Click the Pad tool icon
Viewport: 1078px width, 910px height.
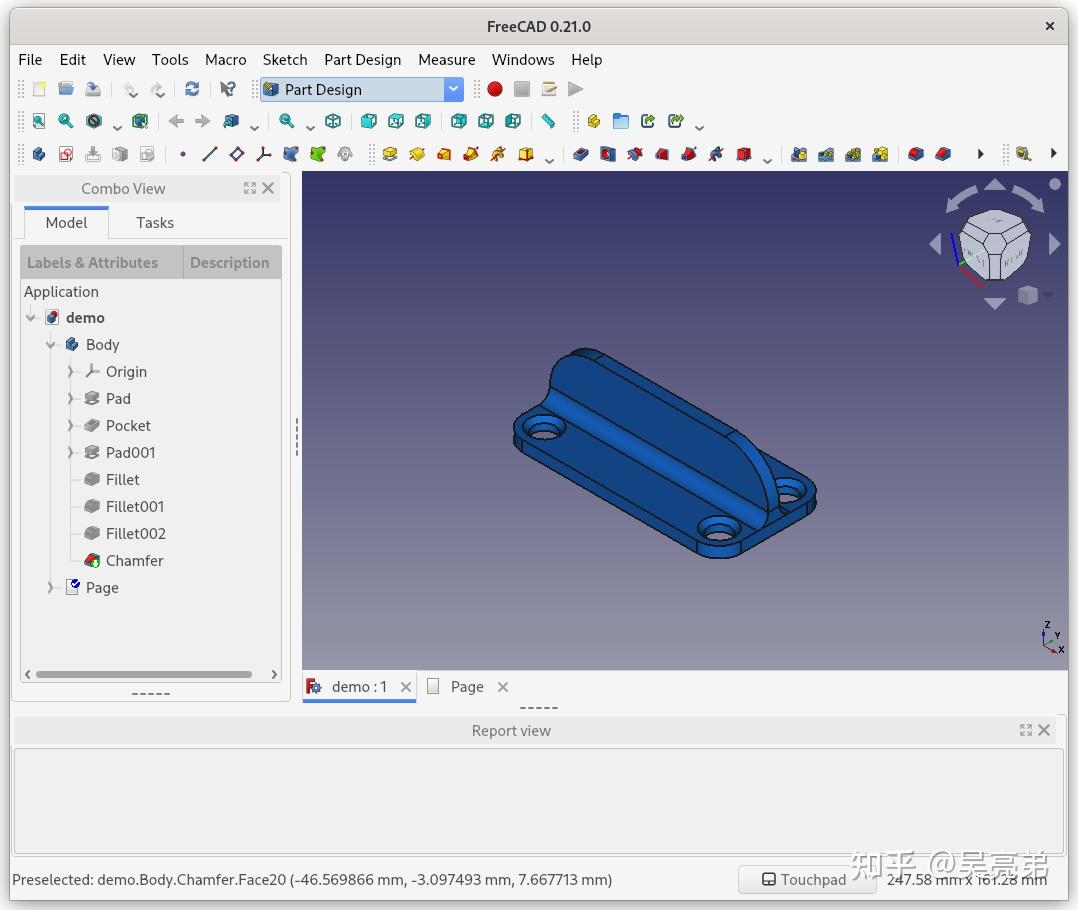[x=390, y=154]
